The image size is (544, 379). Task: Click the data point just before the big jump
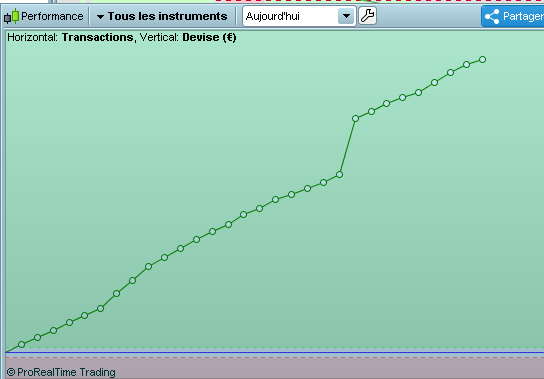(339, 175)
